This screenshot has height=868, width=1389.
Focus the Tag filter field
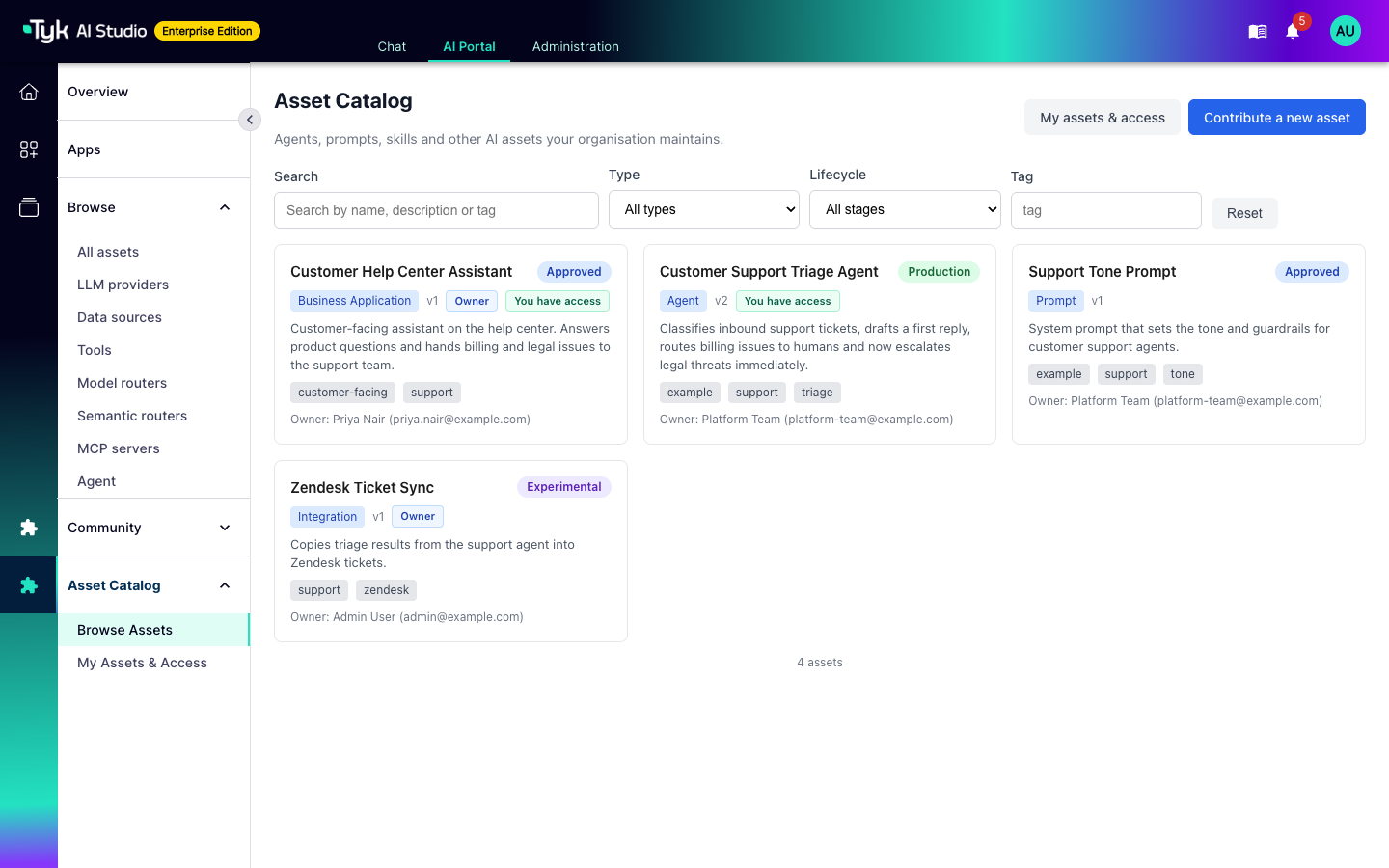tap(1106, 210)
